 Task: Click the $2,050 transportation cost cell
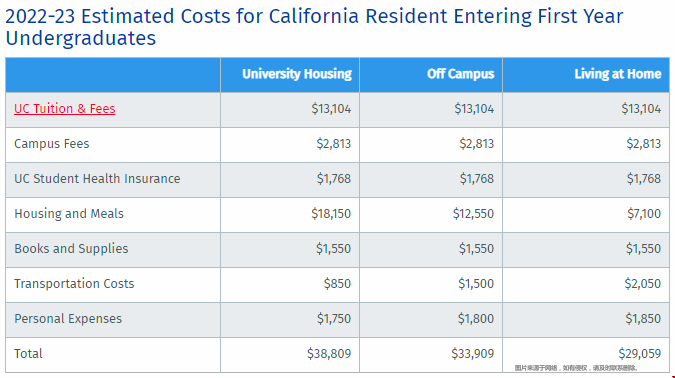(642, 284)
